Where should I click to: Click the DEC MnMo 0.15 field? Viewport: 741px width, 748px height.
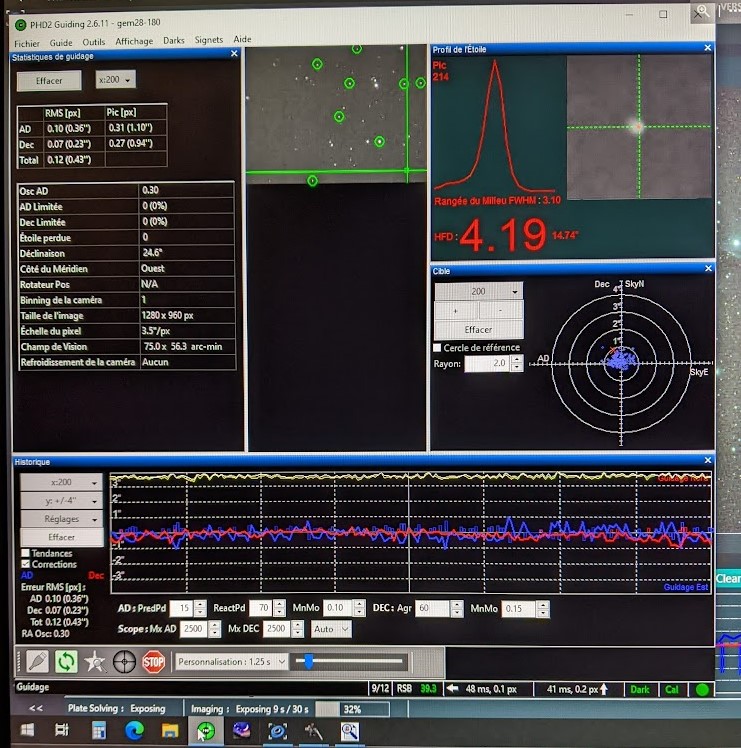(519, 609)
